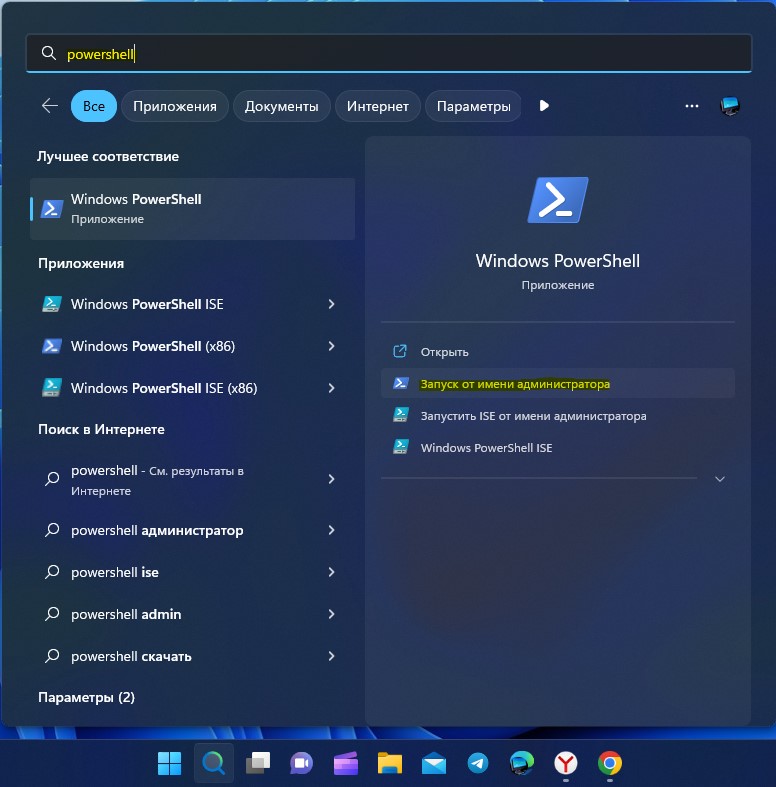Screen dimensions: 776x787
Task: Open the Clipchamp video editor taskbar icon
Action: [346, 763]
